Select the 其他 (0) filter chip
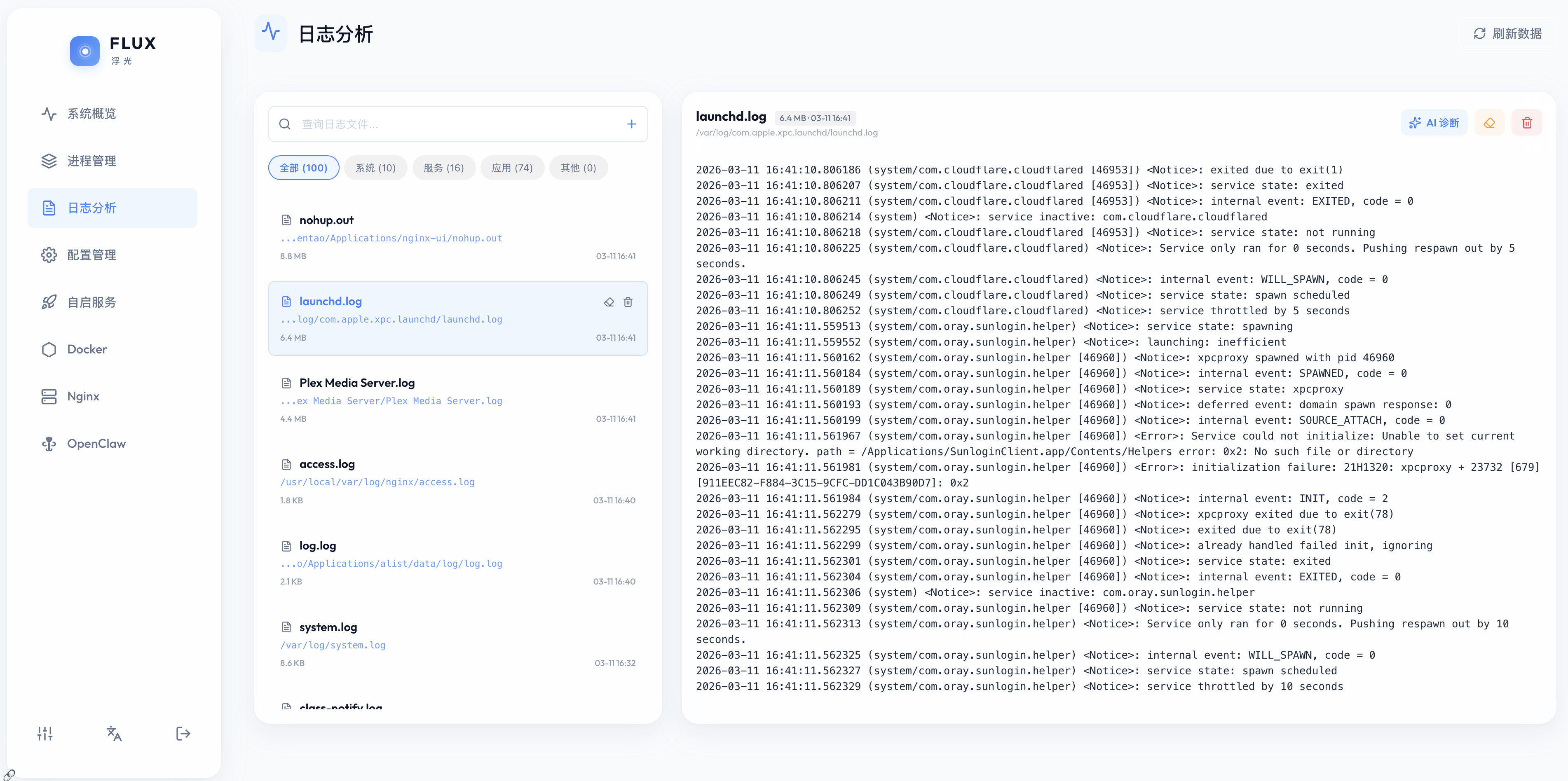The width and height of the screenshot is (1568, 781). [x=578, y=168]
